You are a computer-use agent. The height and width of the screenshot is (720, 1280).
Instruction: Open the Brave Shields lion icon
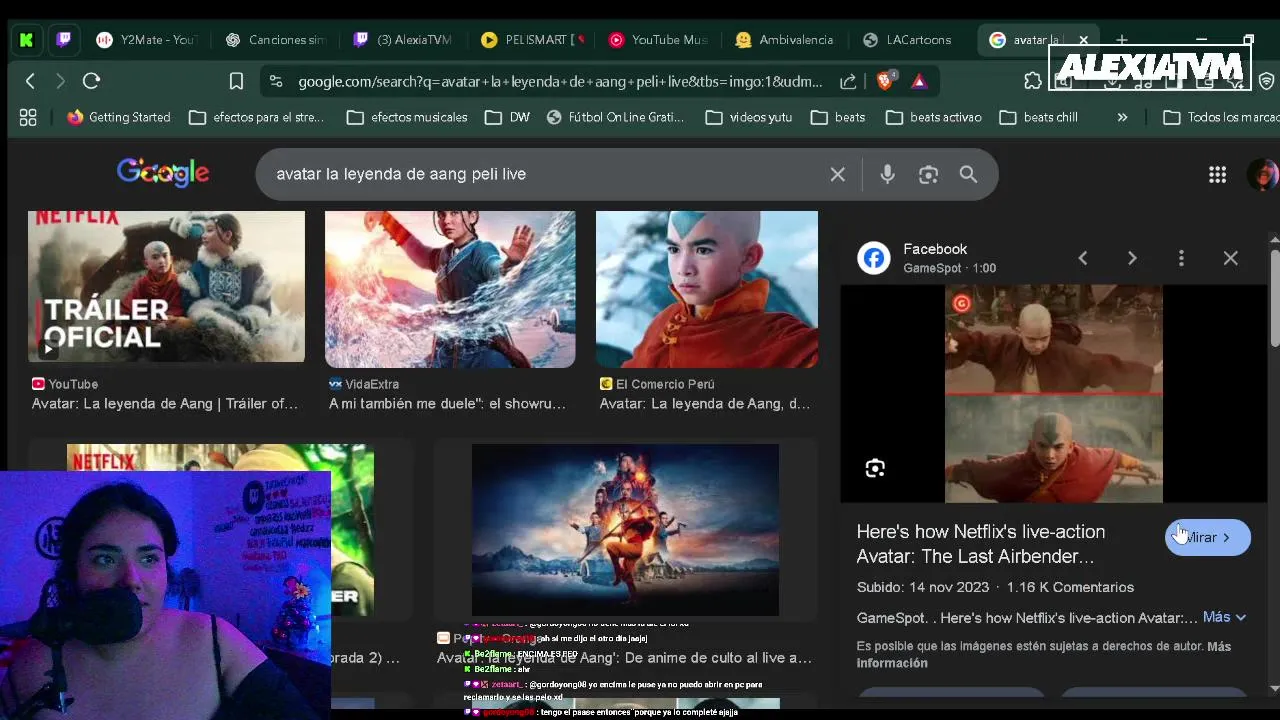pos(885,81)
